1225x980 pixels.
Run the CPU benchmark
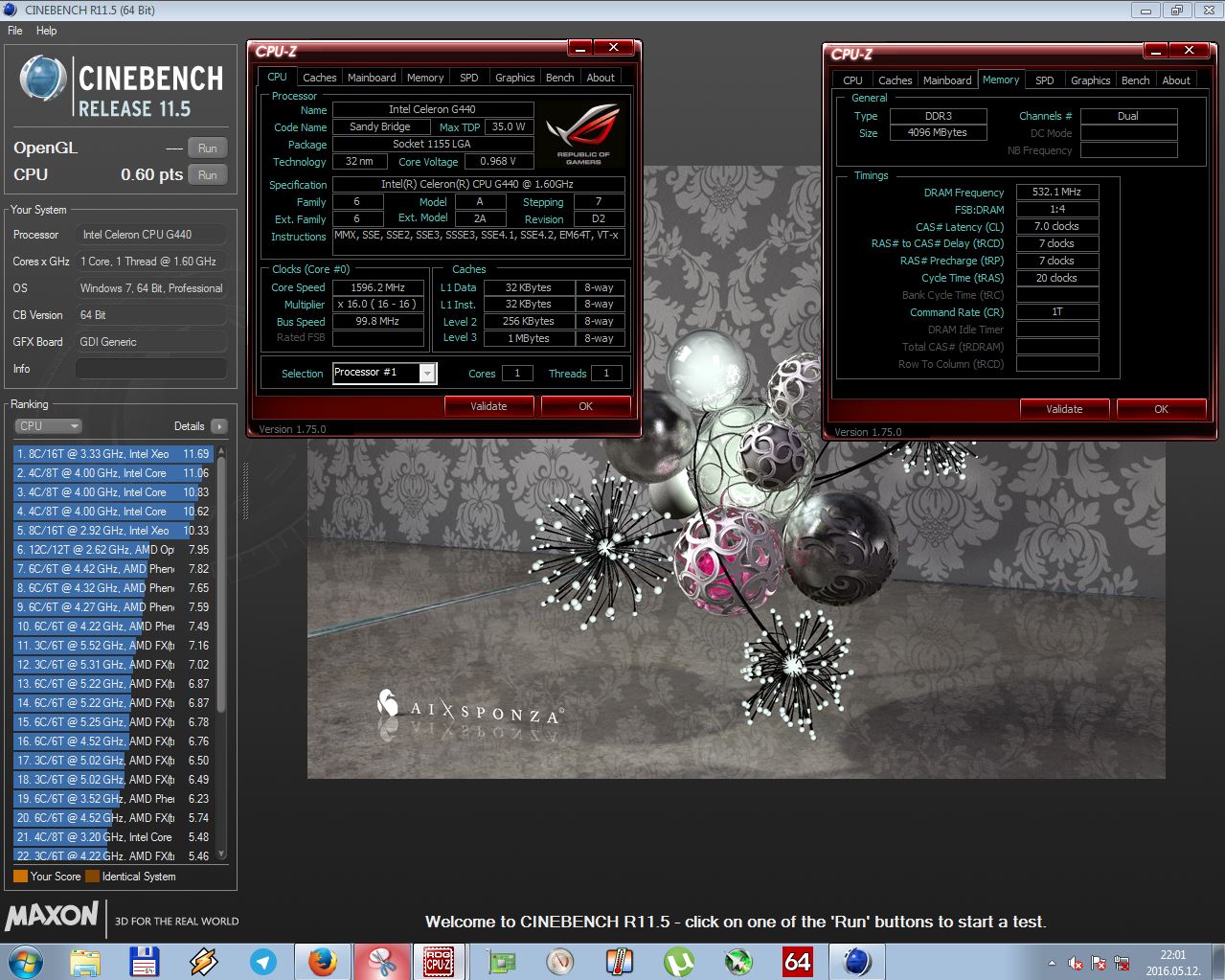tap(208, 175)
